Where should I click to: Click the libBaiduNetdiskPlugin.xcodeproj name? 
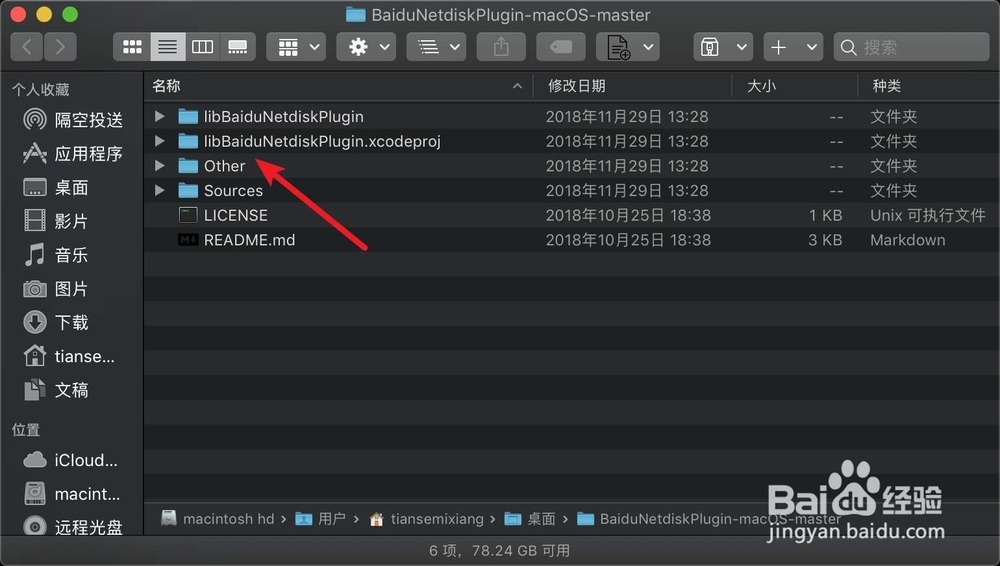pos(322,141)
